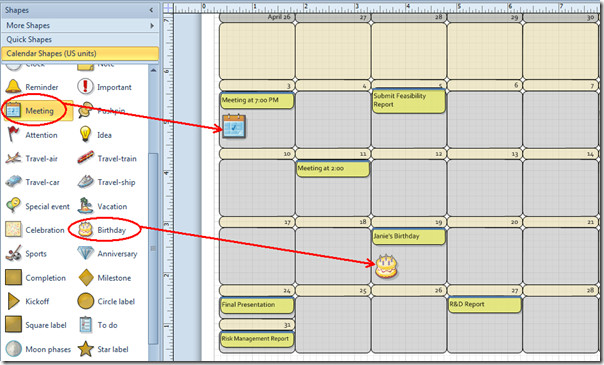This screenshot has height=365, width=604.
Task: Open Quick Shapes stencil
Action: click(x=80, y=39)
